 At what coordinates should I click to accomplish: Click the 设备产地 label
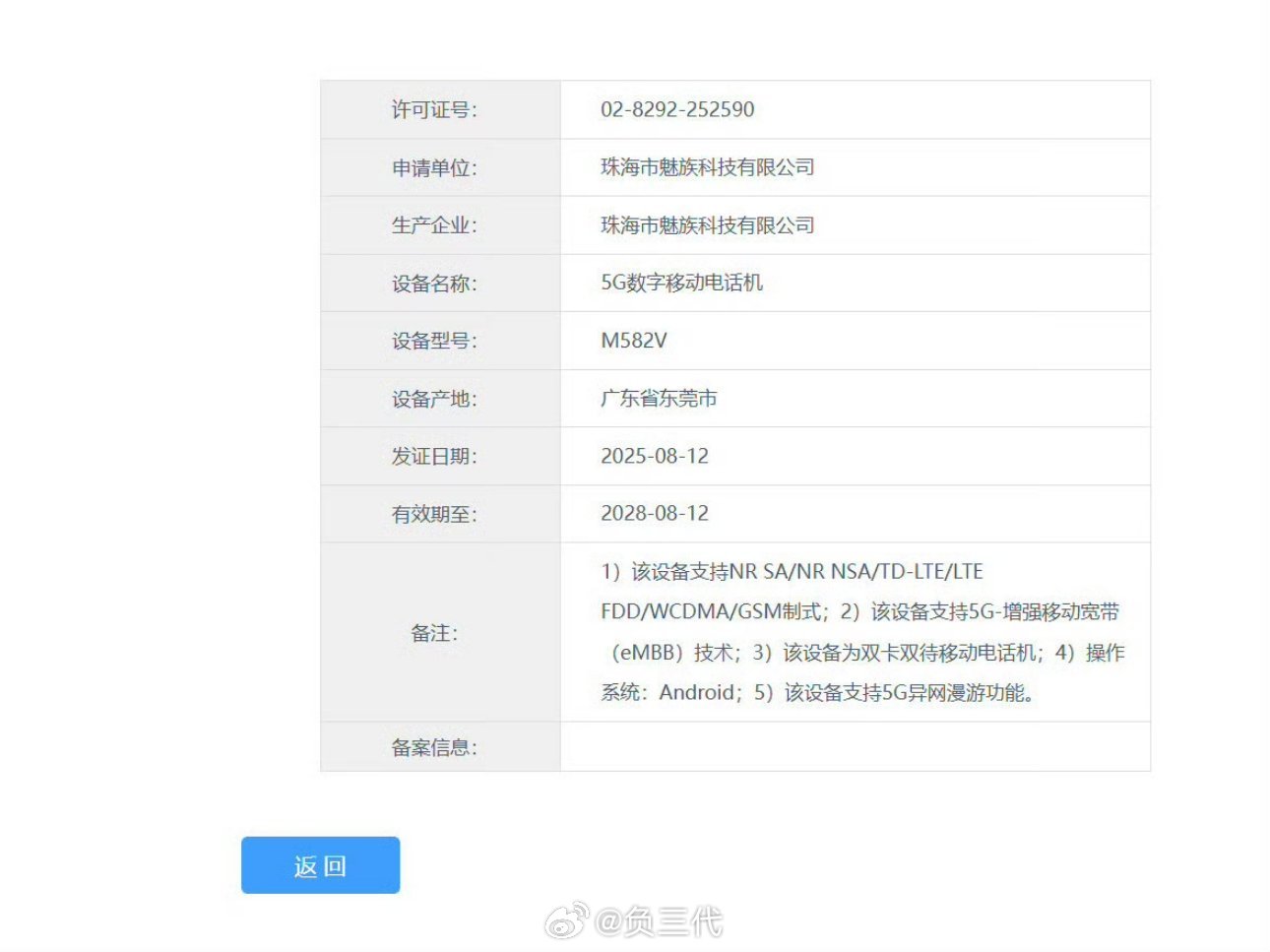pos(434,399)
